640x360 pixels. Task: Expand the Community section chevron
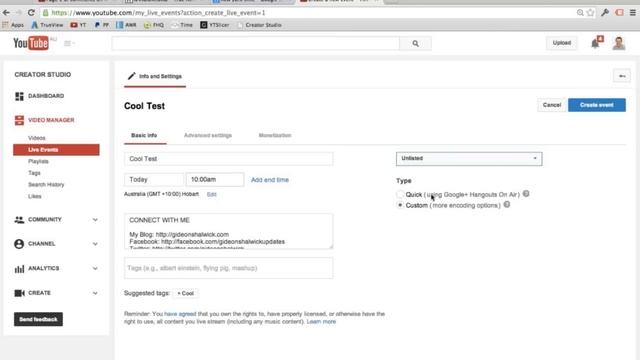coord(95,220)
